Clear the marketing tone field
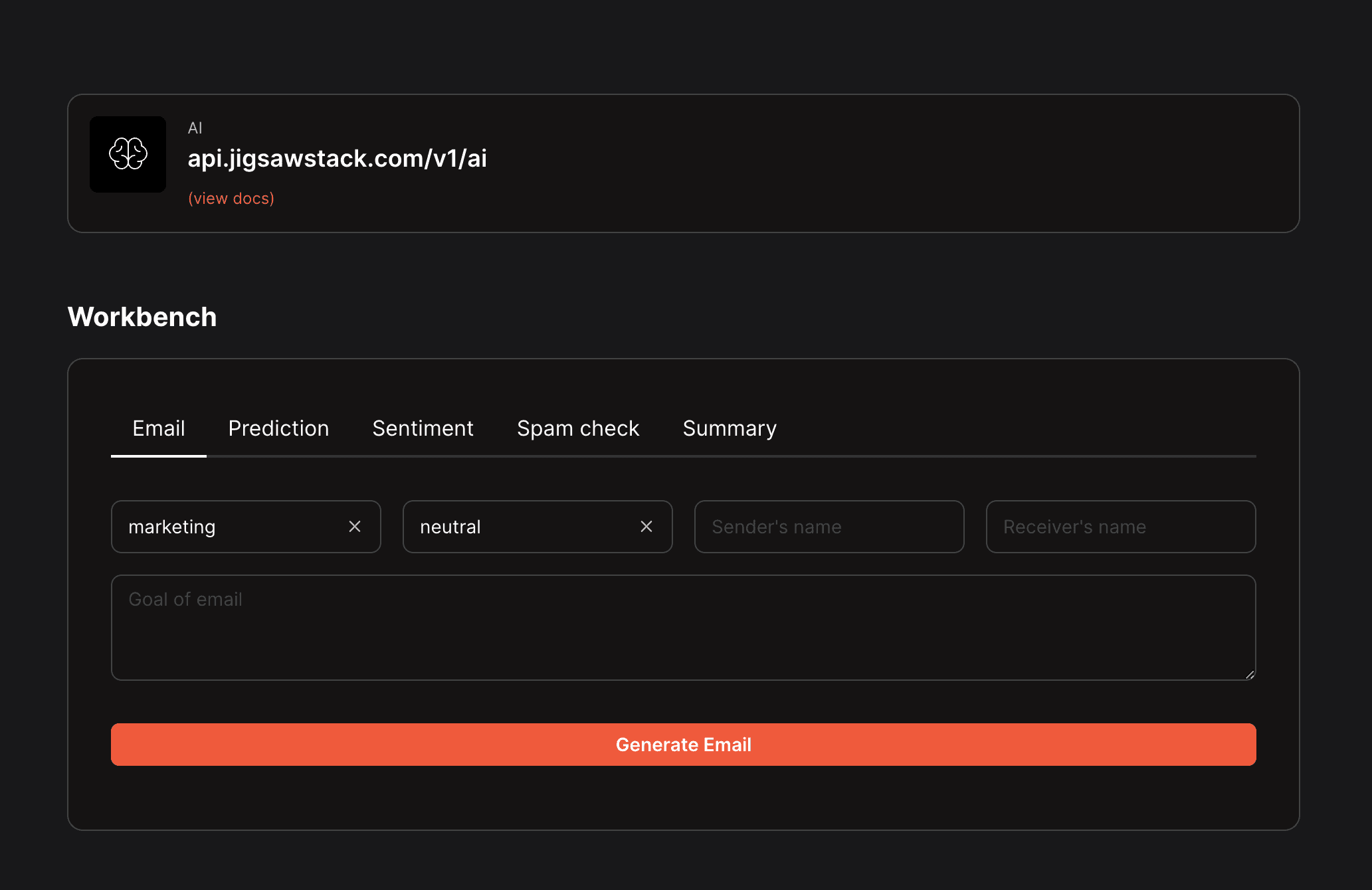Viewport: 1372px width, 890px height. (x=355, y=526)
